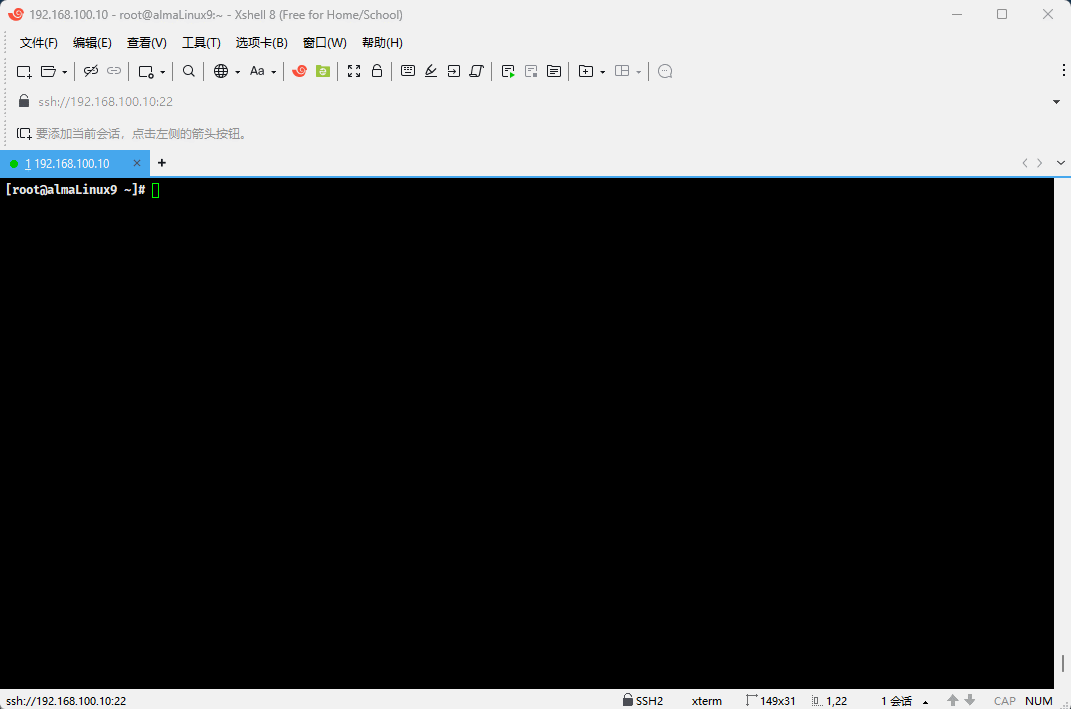Viewport: 1071px width, 709px height.
Task: Create a new session with the New icon
Action: (24, 71)
